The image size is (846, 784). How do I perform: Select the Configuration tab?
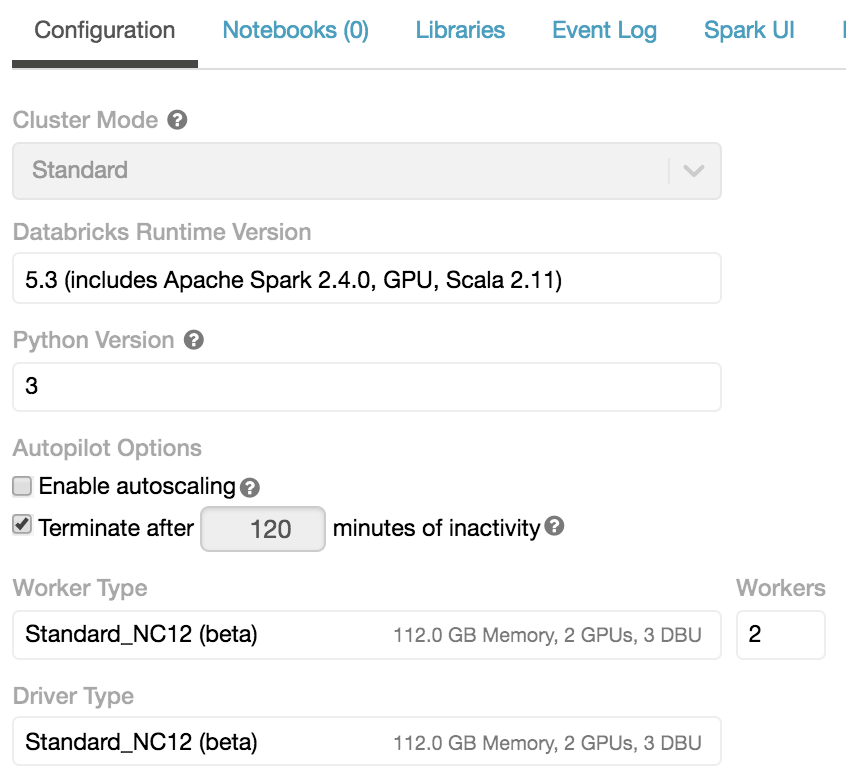pos(103,30)
